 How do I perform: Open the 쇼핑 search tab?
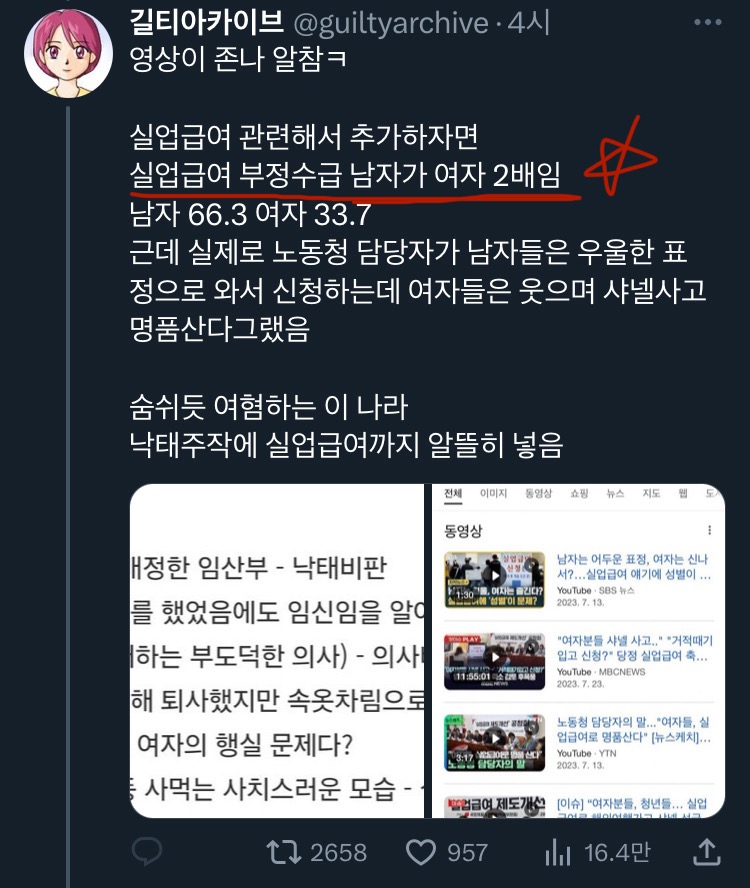pos(579,493)
